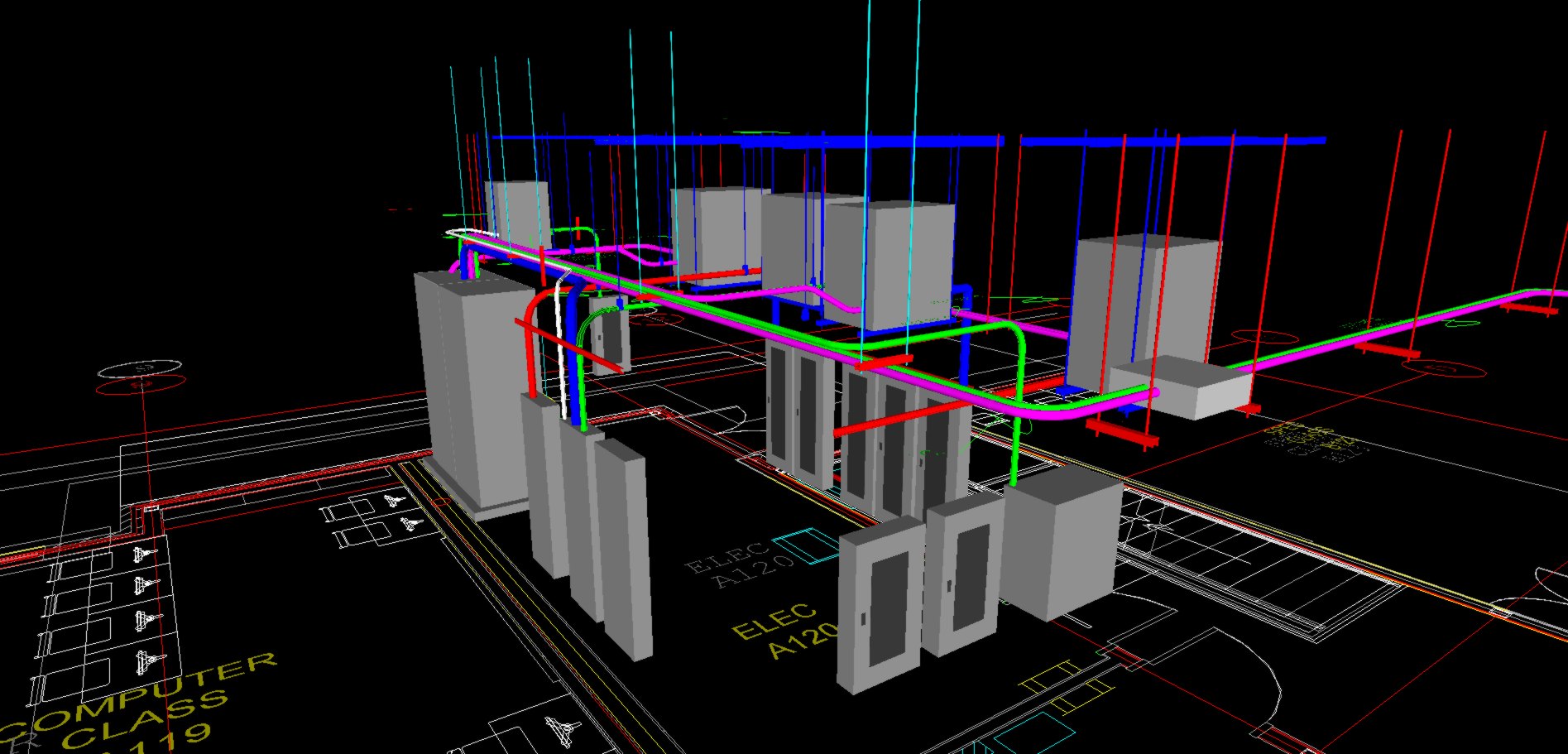Click the front-most cabinet with dark door panel
This screenshot has height=754, width=1568.
coord(879,604)
